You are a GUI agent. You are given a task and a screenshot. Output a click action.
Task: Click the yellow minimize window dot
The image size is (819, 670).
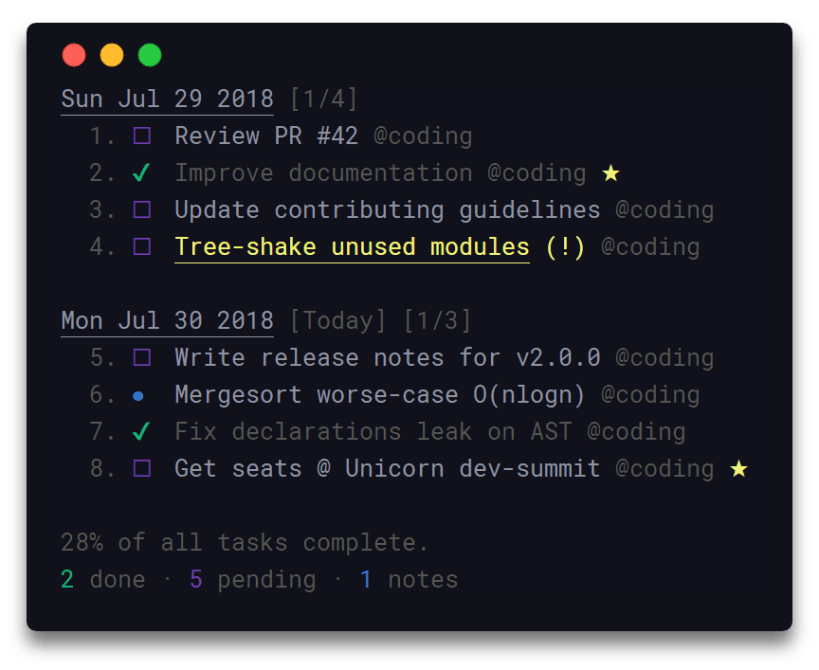(112, 55)
